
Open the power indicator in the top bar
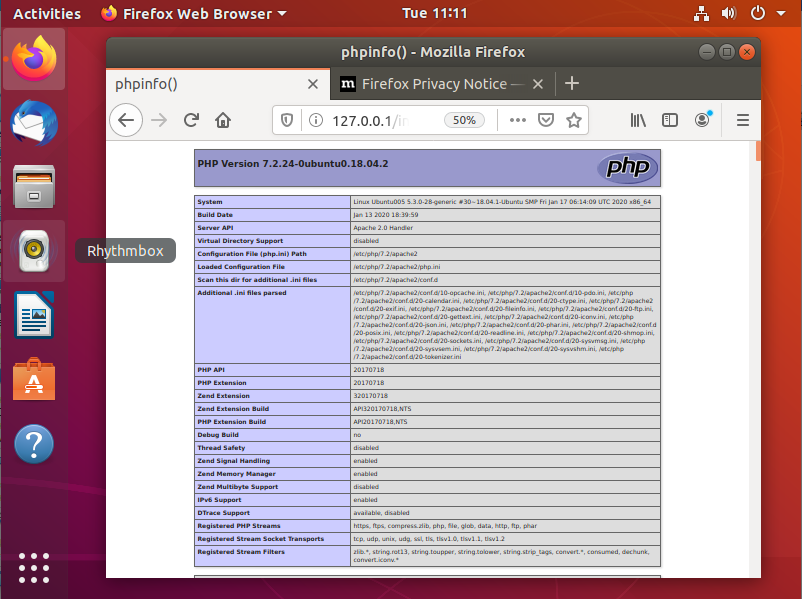[758, 13]
